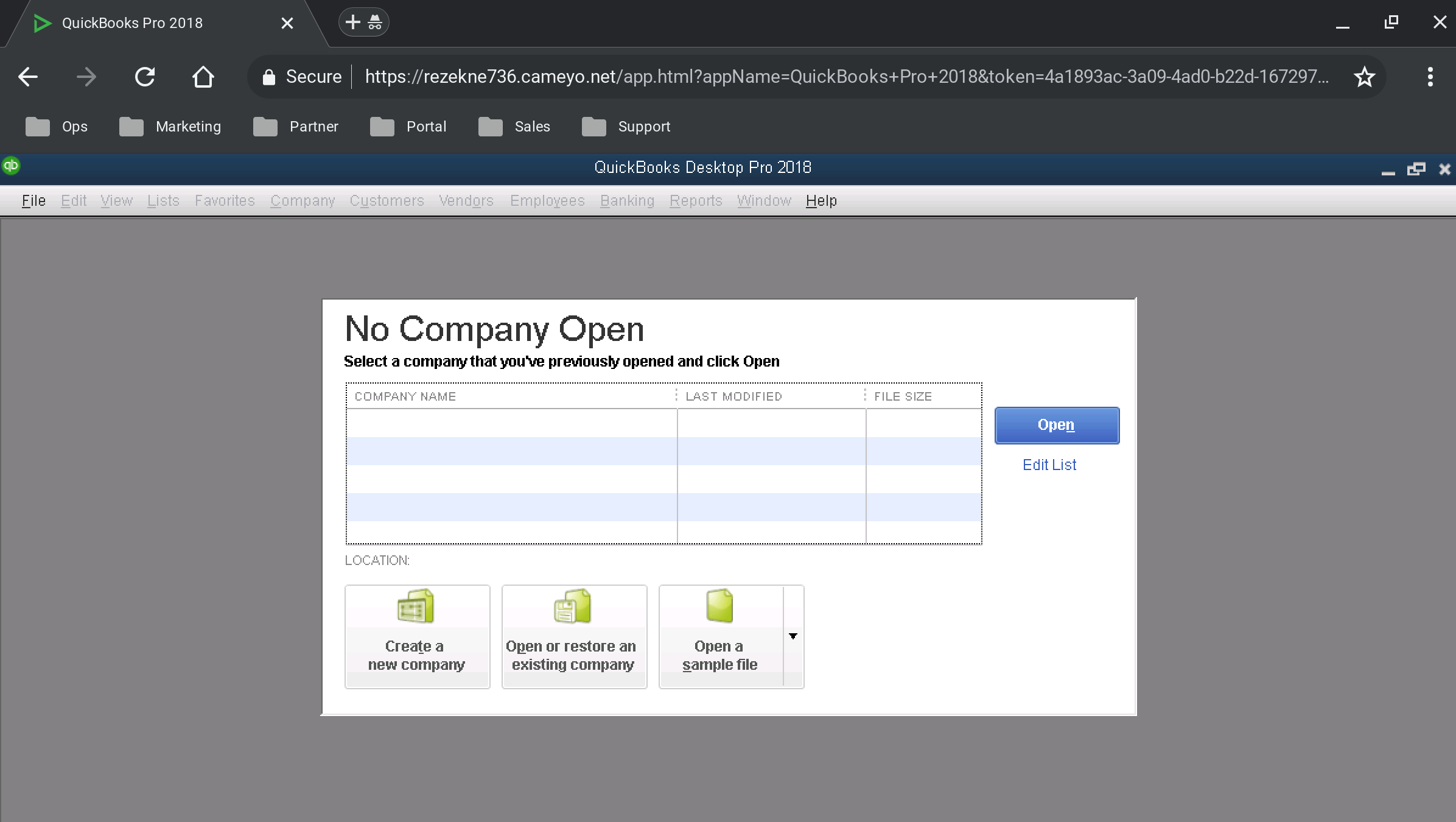1456x822 pixels.
Task: Click the Open a sample file label
Action: (719, 655)
